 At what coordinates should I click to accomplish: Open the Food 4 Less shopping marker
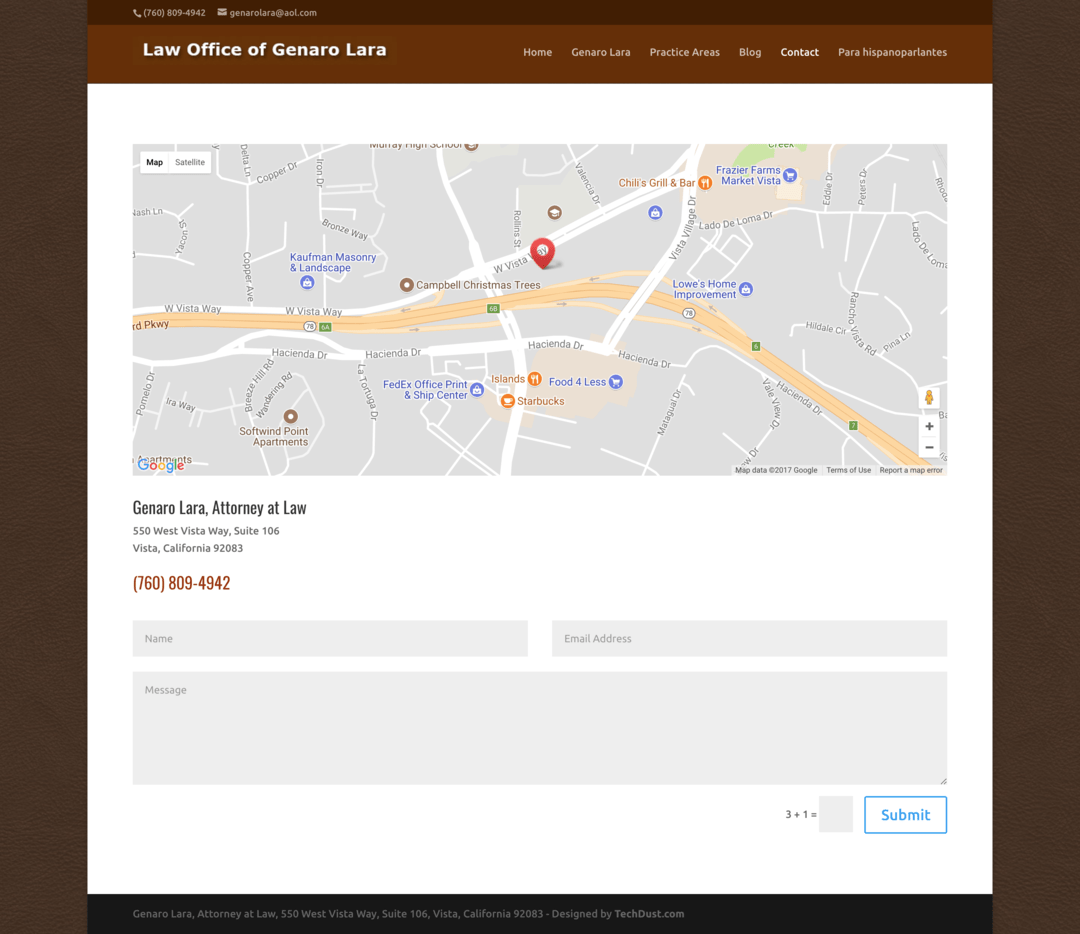tap(616, 381)
